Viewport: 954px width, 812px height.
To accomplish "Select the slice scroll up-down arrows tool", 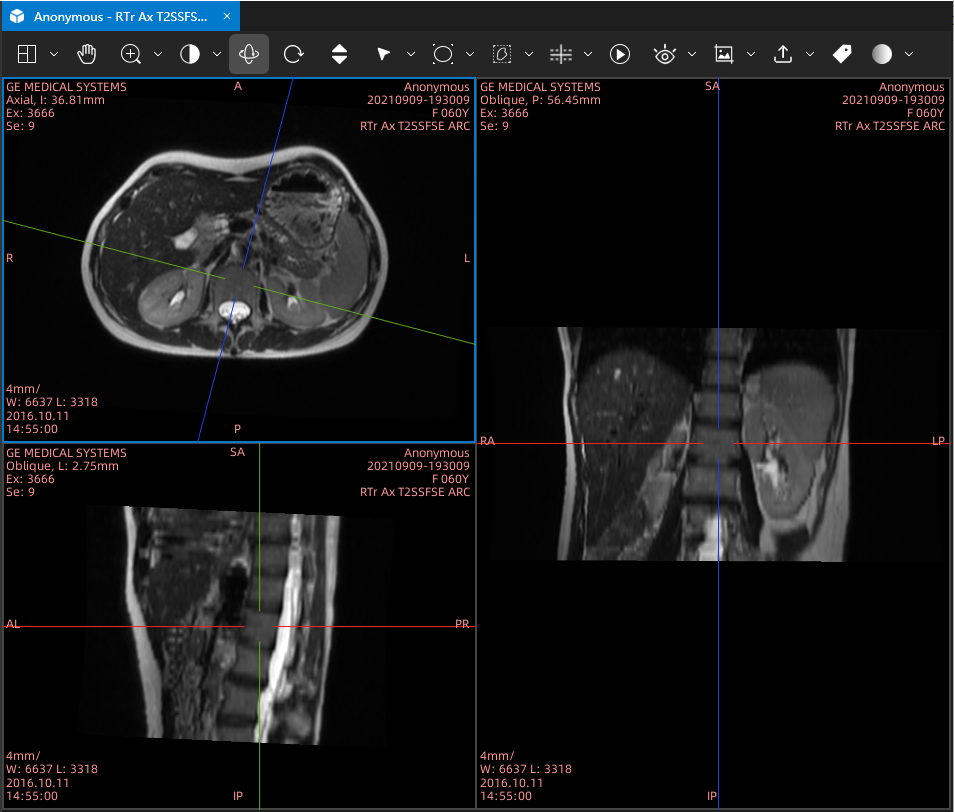I will coord(339,54).
